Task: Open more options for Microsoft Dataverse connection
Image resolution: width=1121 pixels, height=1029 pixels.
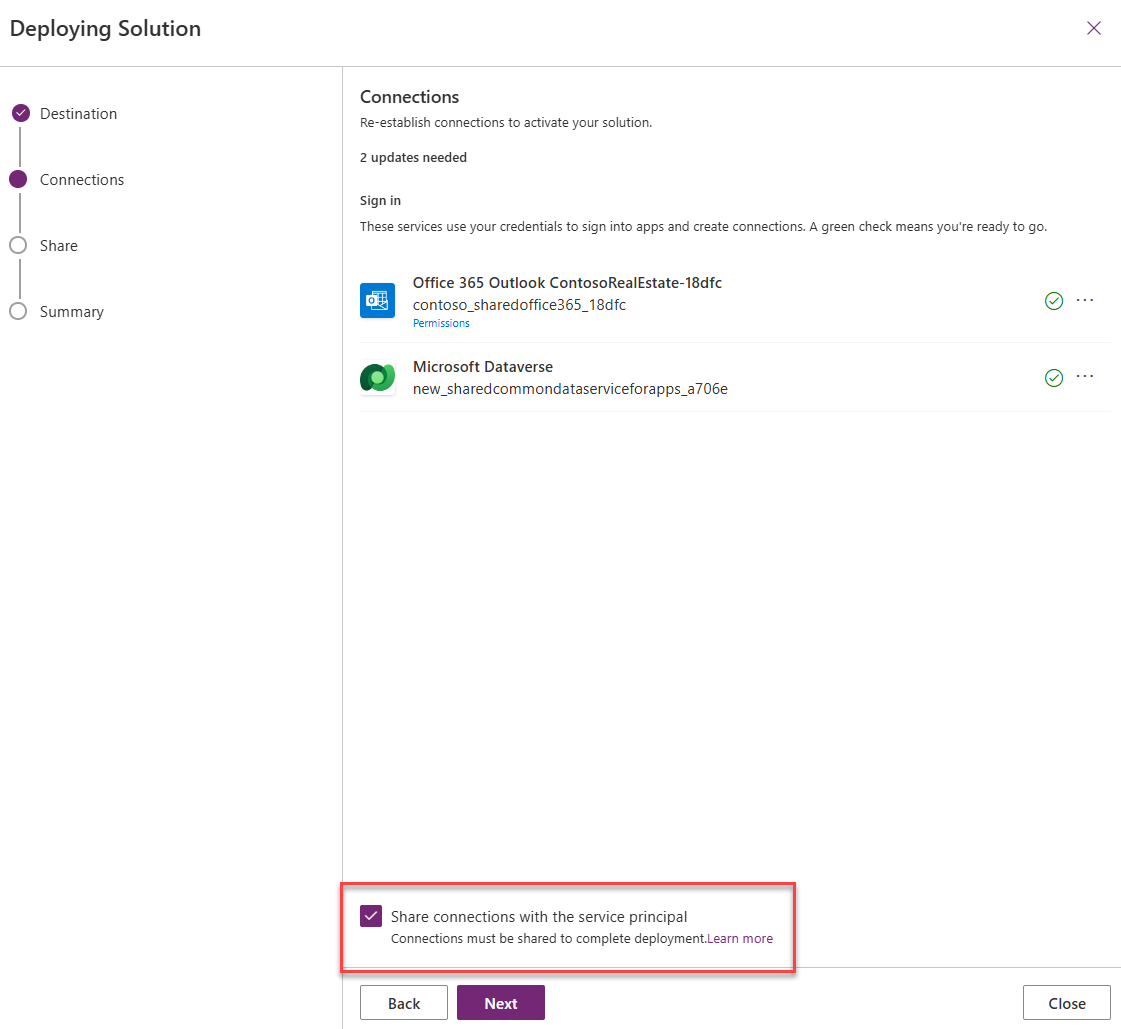Action: click(1085, 377)
